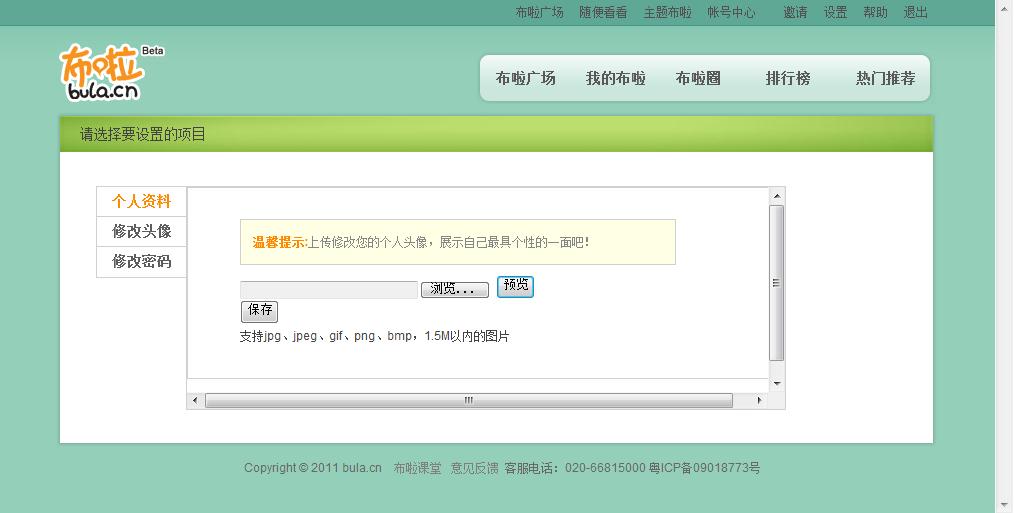Open 主题布啦 link
Viewport: 1014px width, 513px height.
667,12
